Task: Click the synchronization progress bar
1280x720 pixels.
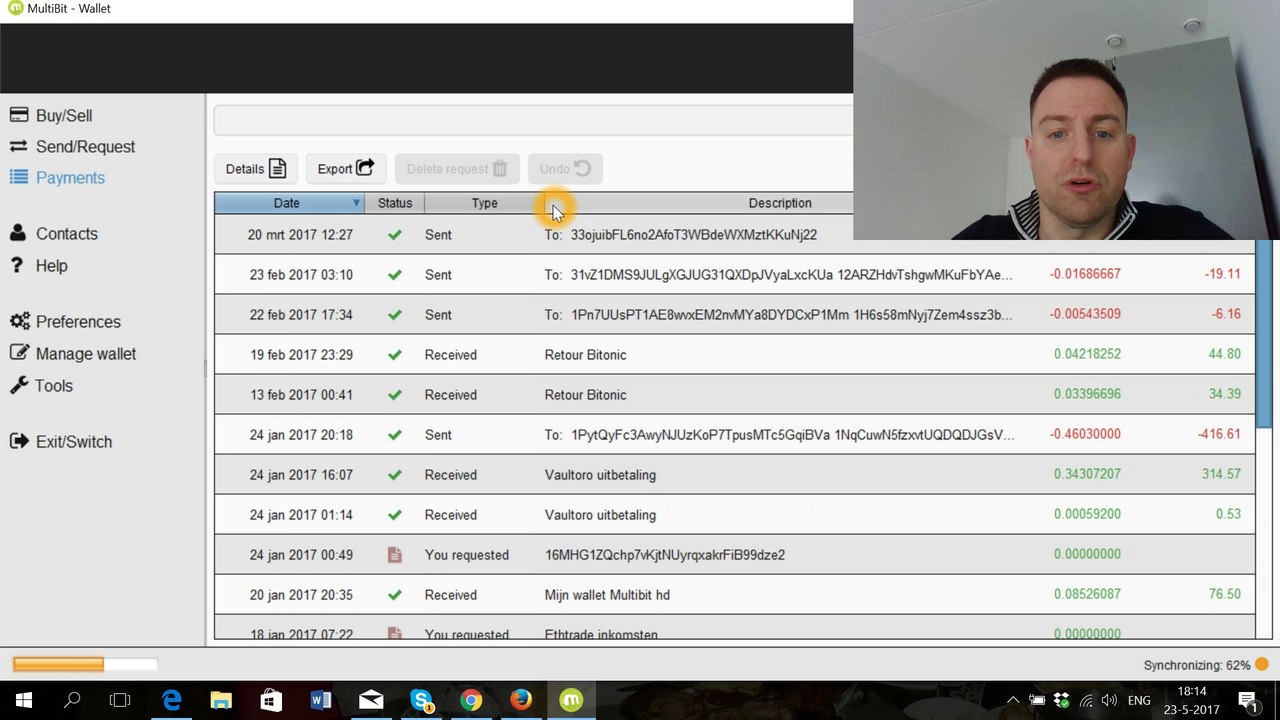Action: [85, 664]
